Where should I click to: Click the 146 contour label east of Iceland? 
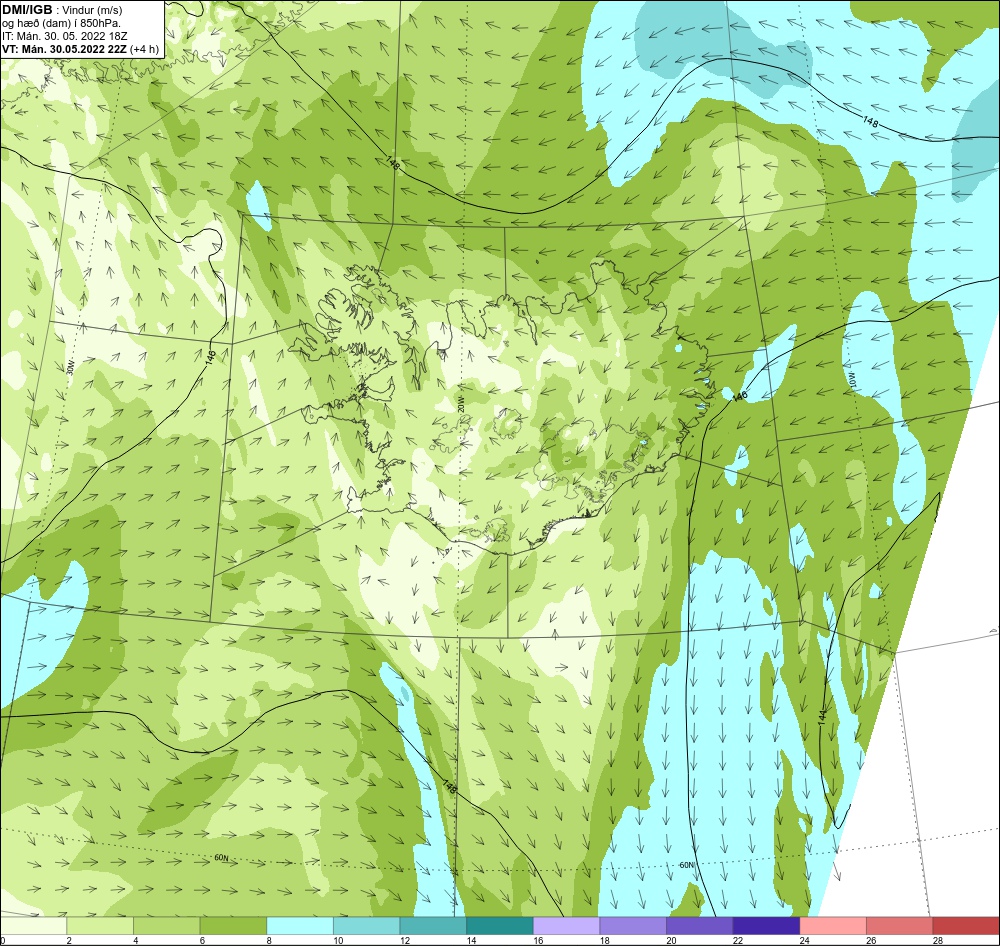click(739, 396)
